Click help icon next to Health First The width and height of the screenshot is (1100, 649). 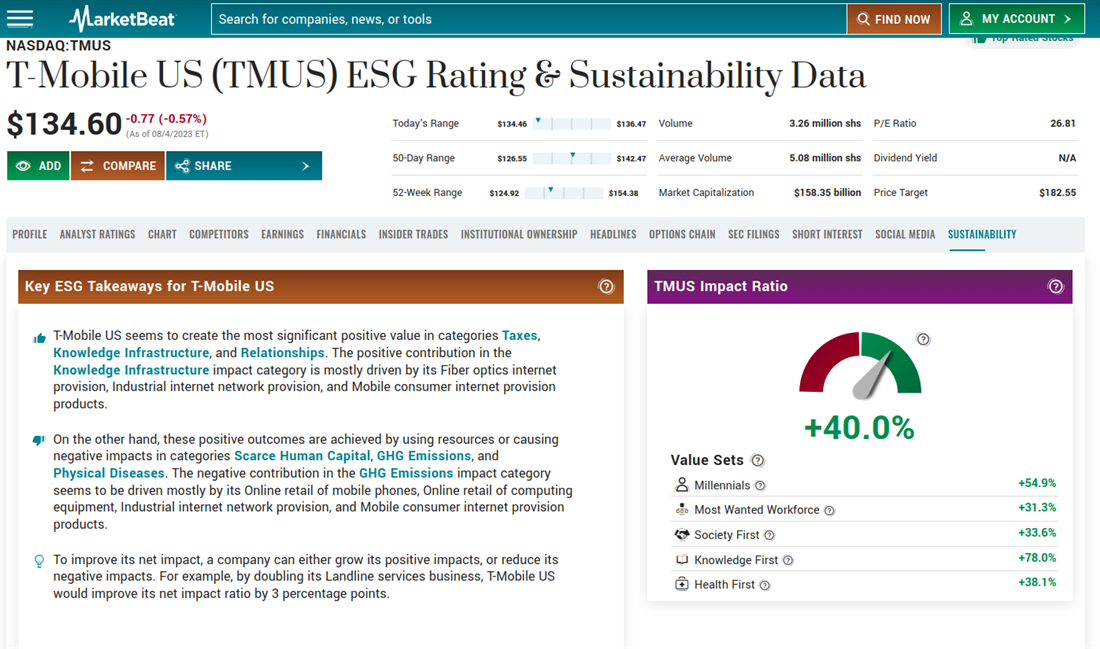click(x=765, y=585)
